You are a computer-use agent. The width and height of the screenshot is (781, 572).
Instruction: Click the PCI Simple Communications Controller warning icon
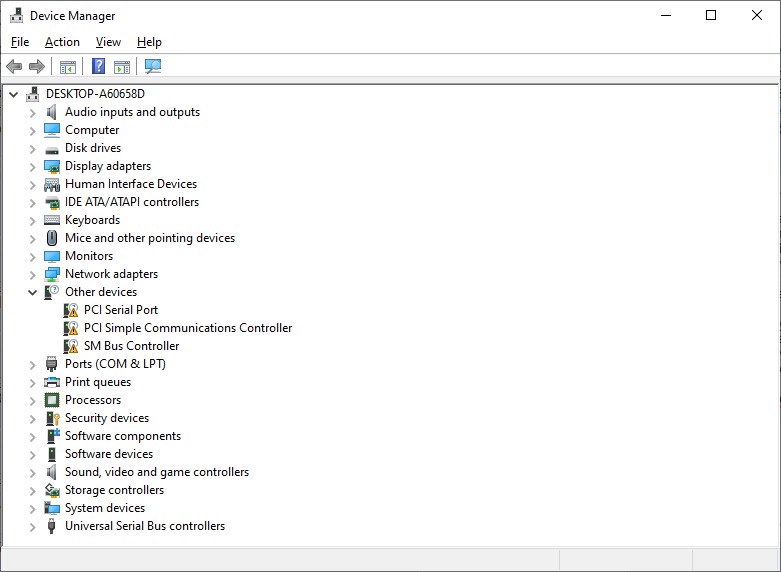click(x=71, y=328)
